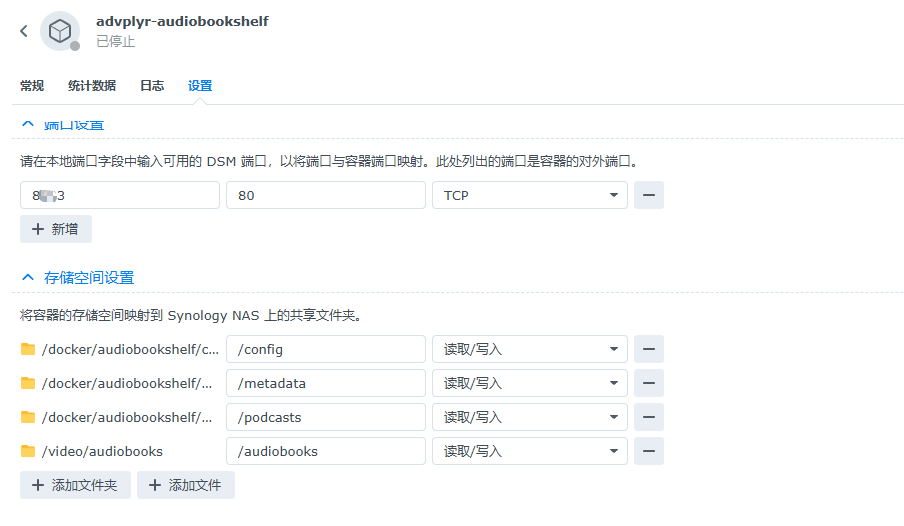The height and width of the screenshot is (526, 904).
Task: Switch to the 日志 tab
Action: click(152, 86)
